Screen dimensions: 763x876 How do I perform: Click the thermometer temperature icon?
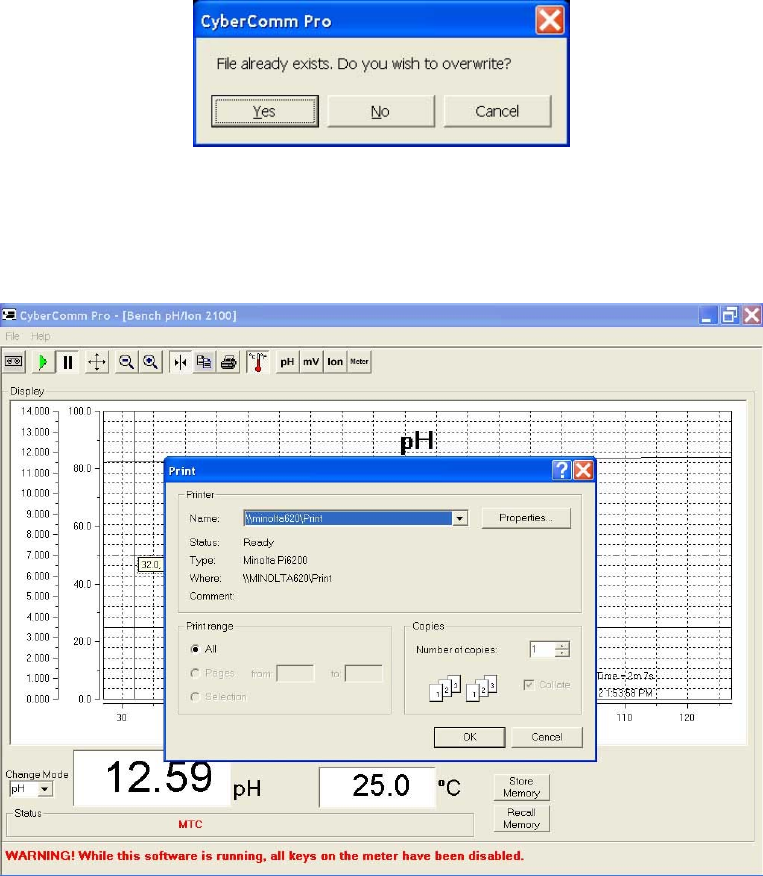pos(257,362)
